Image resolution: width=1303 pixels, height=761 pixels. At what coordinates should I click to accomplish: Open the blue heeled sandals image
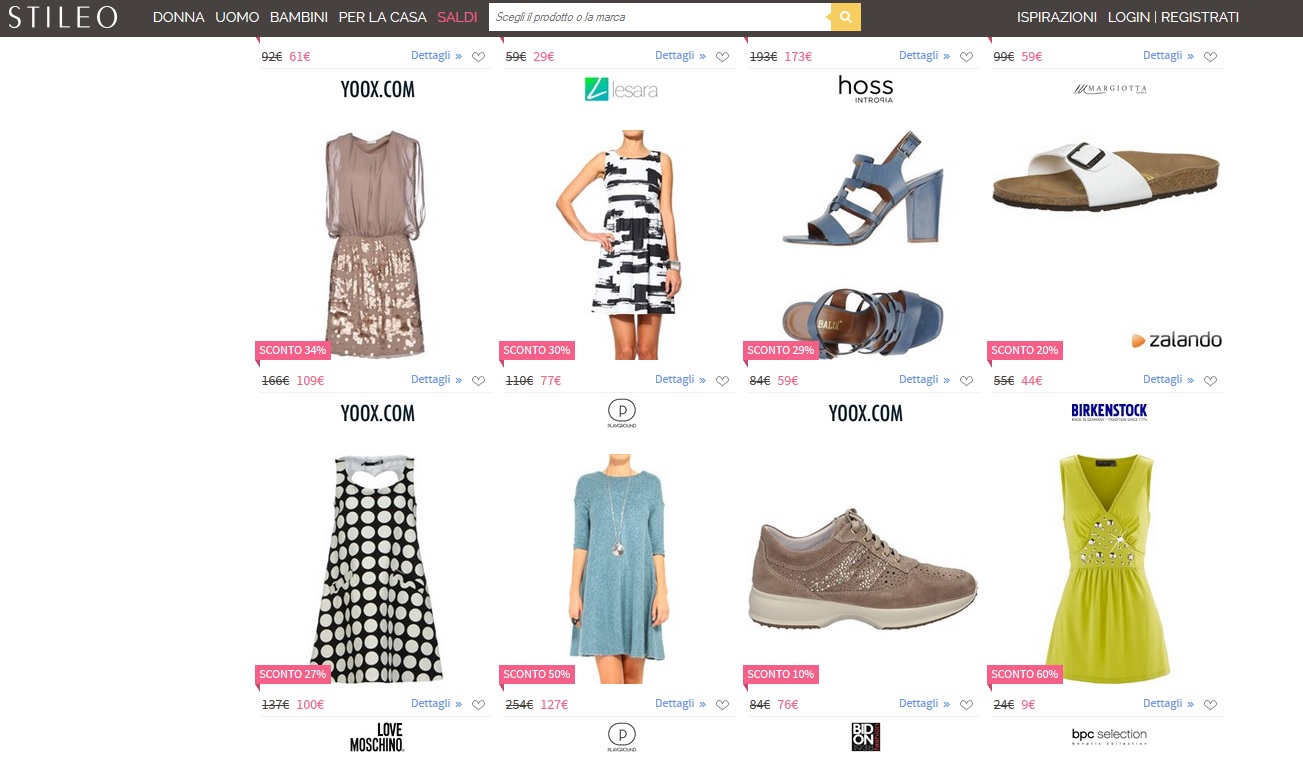pyautogui.click(x=864, y=243)
